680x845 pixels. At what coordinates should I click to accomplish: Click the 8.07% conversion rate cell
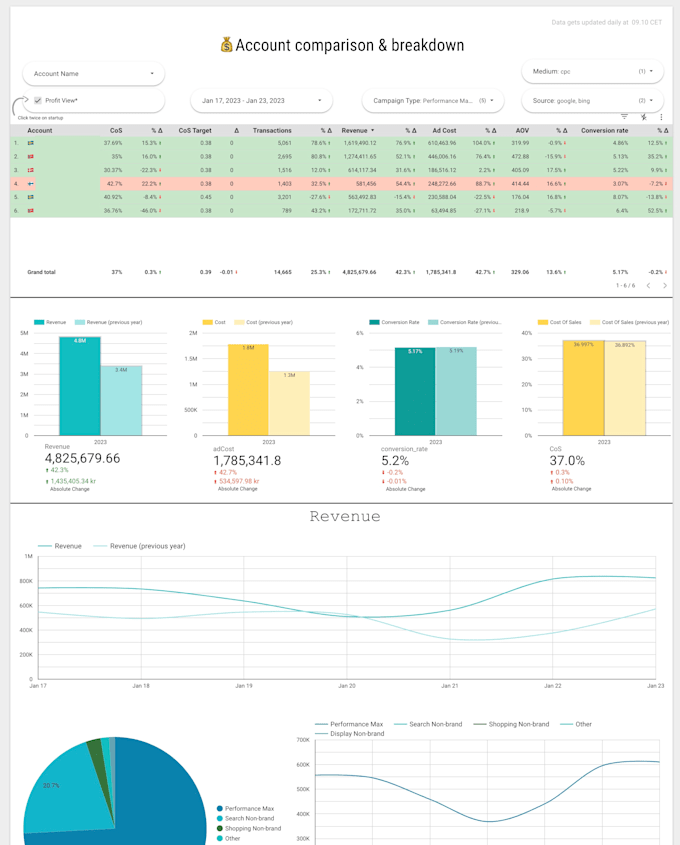coord(620,197)
